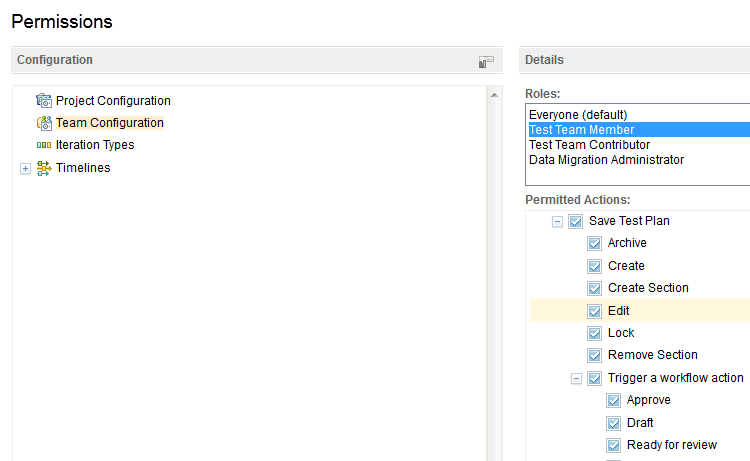Uncheck the Save Test Plan checkbox

(576, 222)
